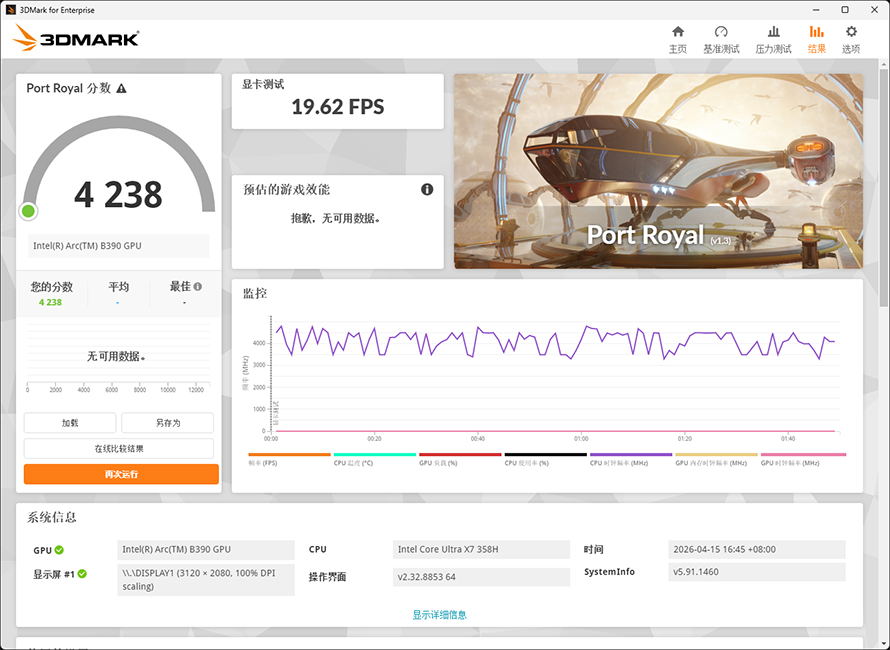The width and height of the screenshot is (890, 650).
Task: Open the 基准测试 benchmarks tab
Action: coord(721,40)
